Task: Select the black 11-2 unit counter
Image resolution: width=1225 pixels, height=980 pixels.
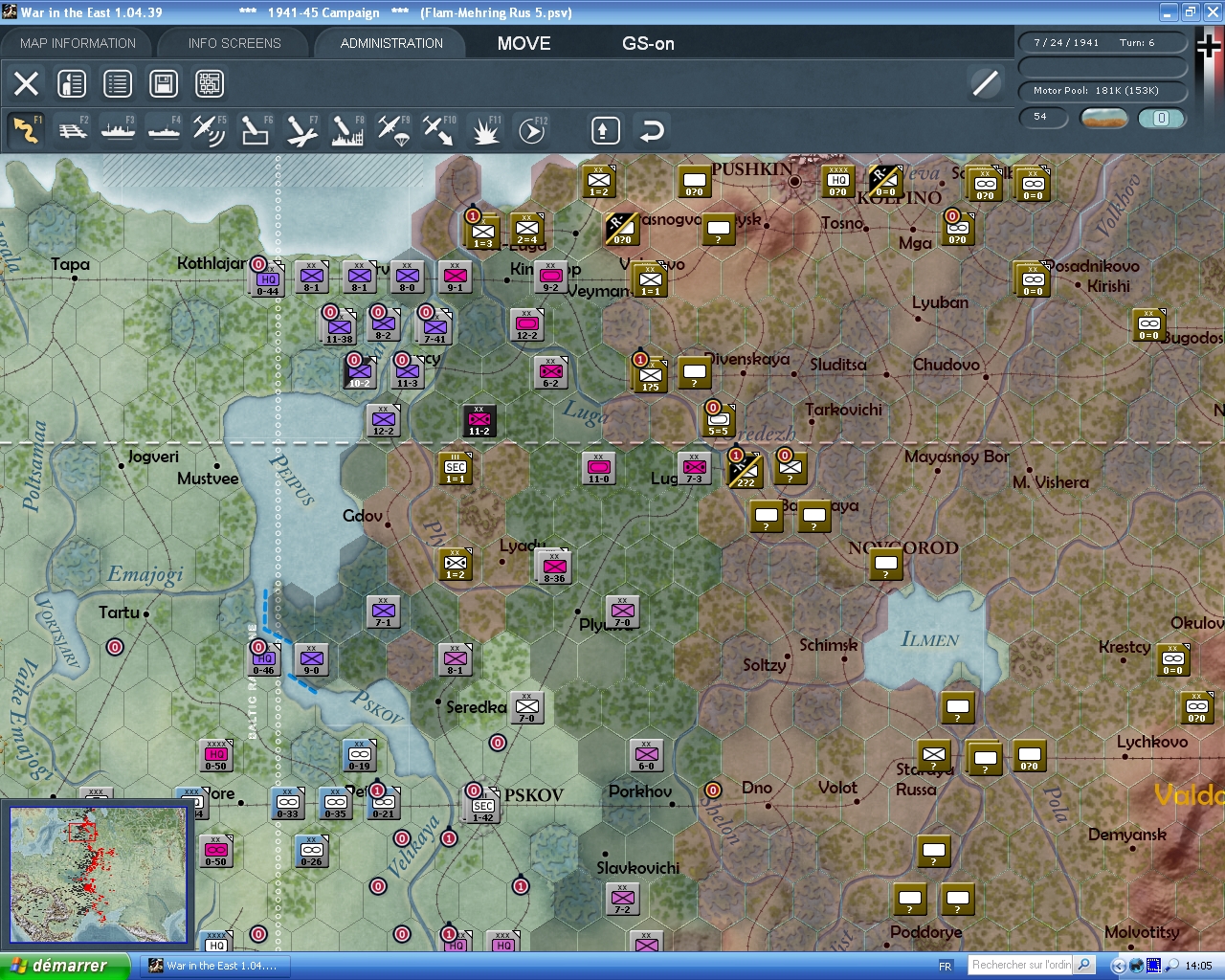Action: 479,420
